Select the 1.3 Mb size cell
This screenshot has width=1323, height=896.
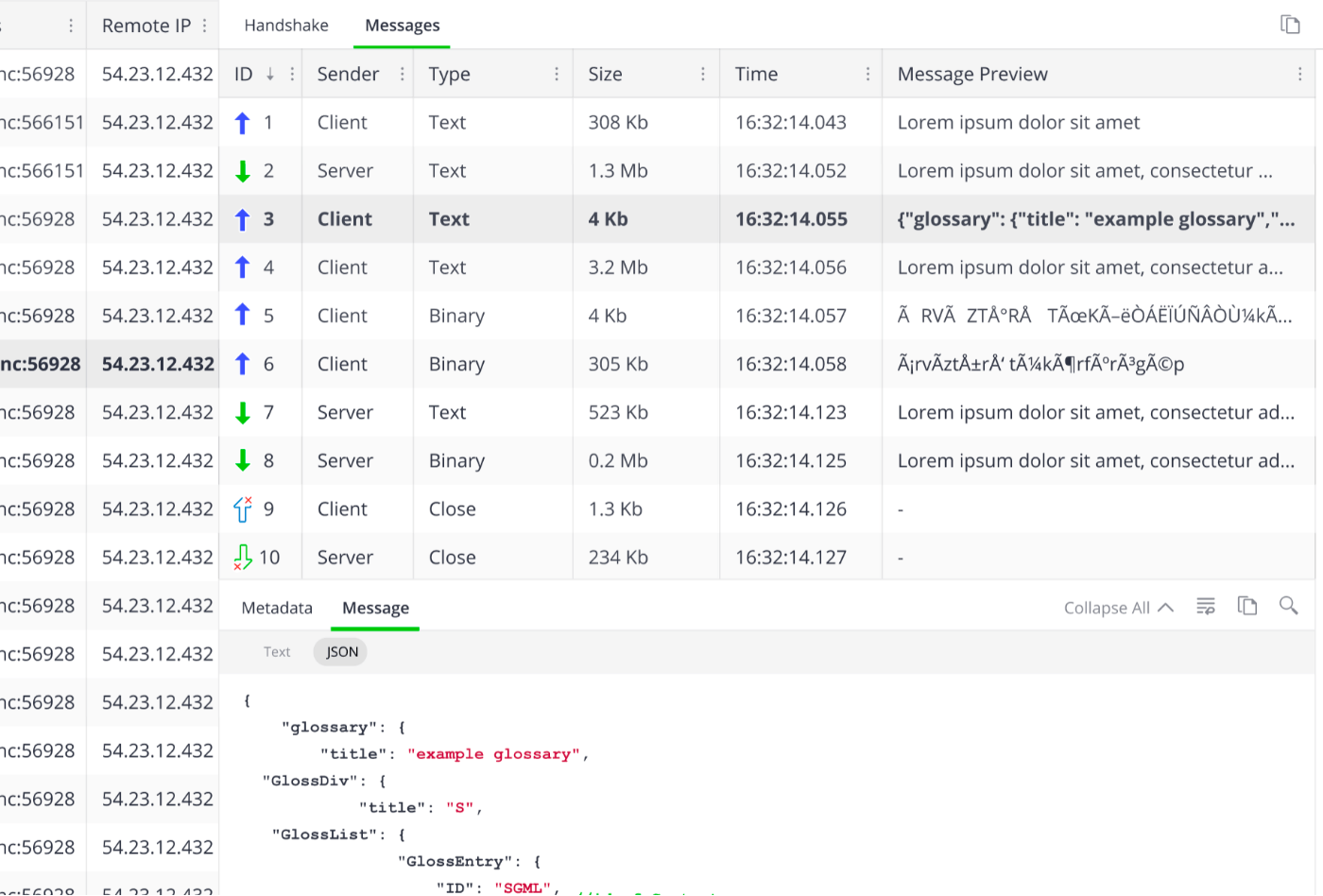coord(618,171)
